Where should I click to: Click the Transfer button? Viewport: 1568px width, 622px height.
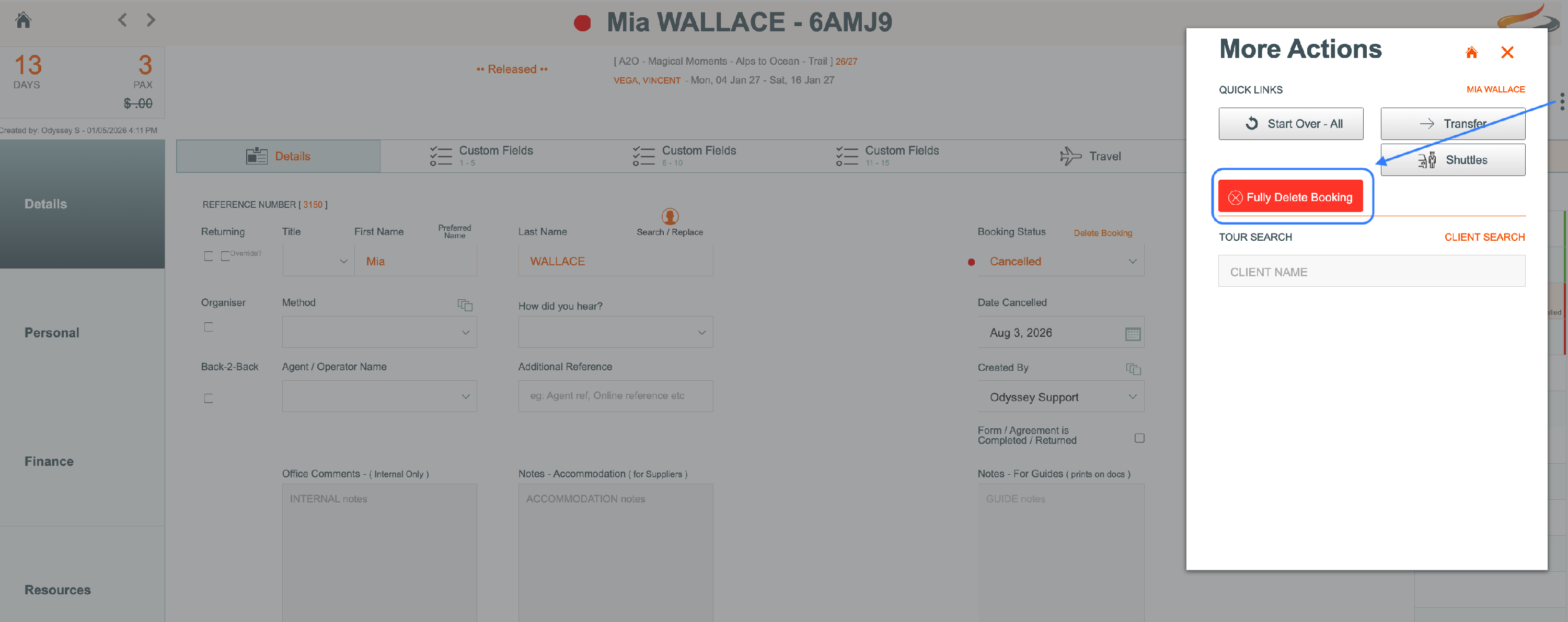[1452, 123]
